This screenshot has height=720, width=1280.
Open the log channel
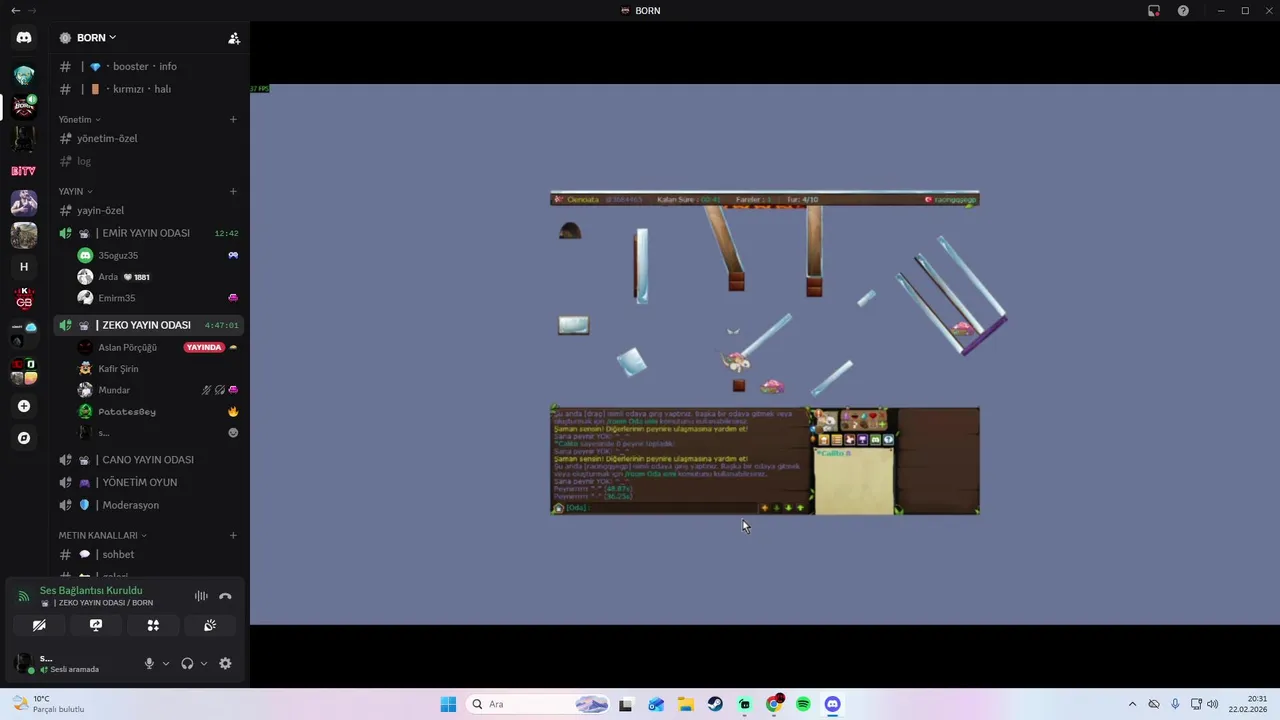(x=148, y=161)
